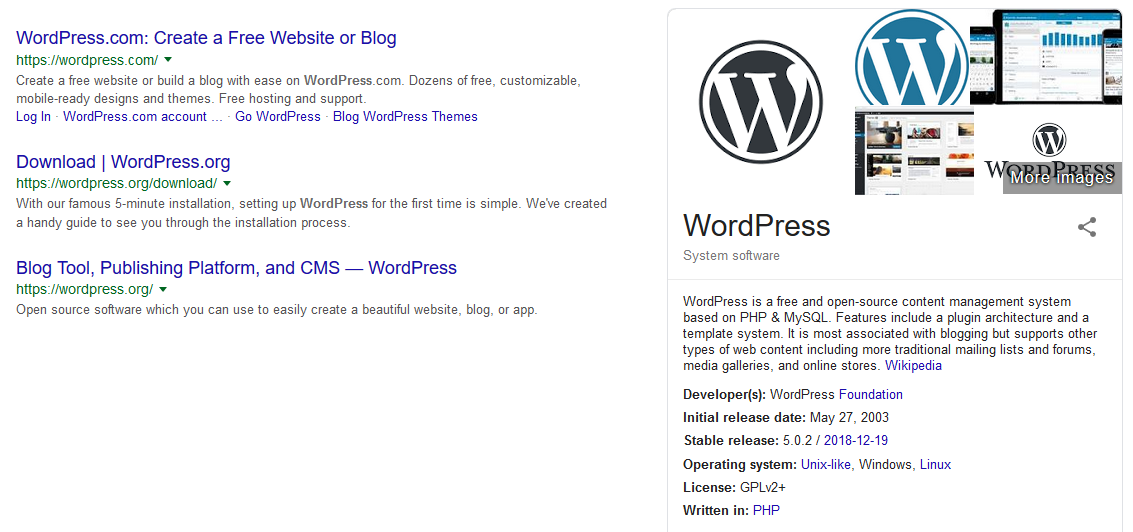Open the 'WordPress.com account ...' sitelink
1133x532 pixels.
[143, 116]
